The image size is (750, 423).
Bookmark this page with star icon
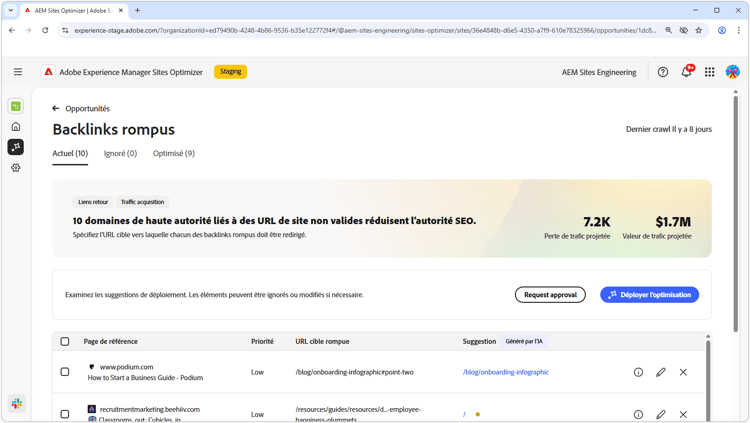pos(699,30)
